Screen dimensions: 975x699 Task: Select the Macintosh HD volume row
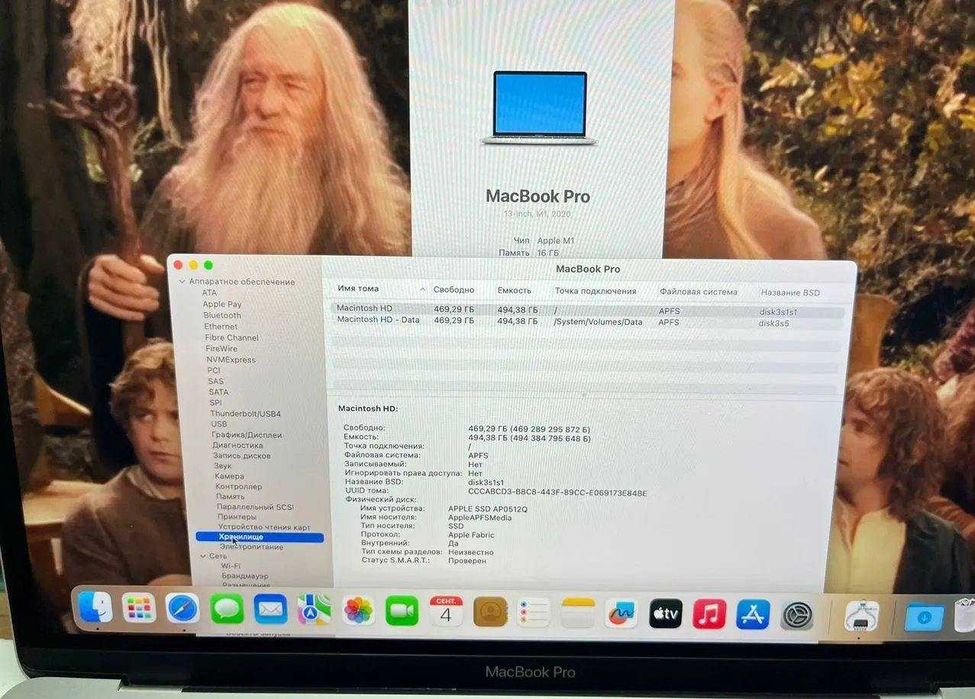click(588, 309)
